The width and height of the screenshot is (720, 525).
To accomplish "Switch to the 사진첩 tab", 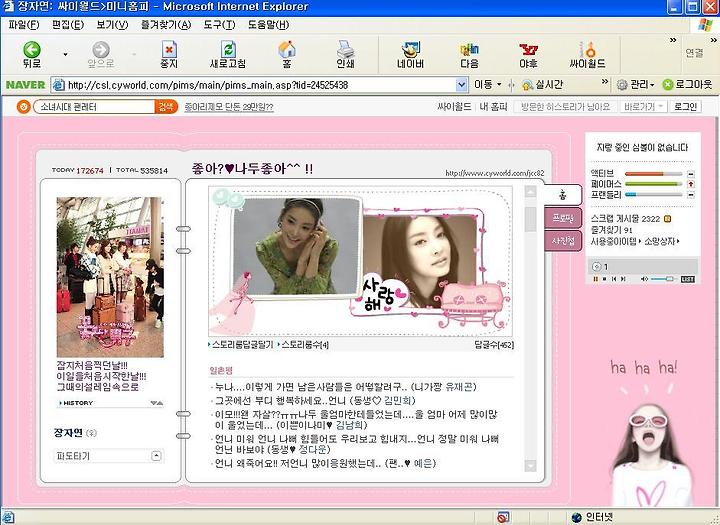I will coord(563,241).
